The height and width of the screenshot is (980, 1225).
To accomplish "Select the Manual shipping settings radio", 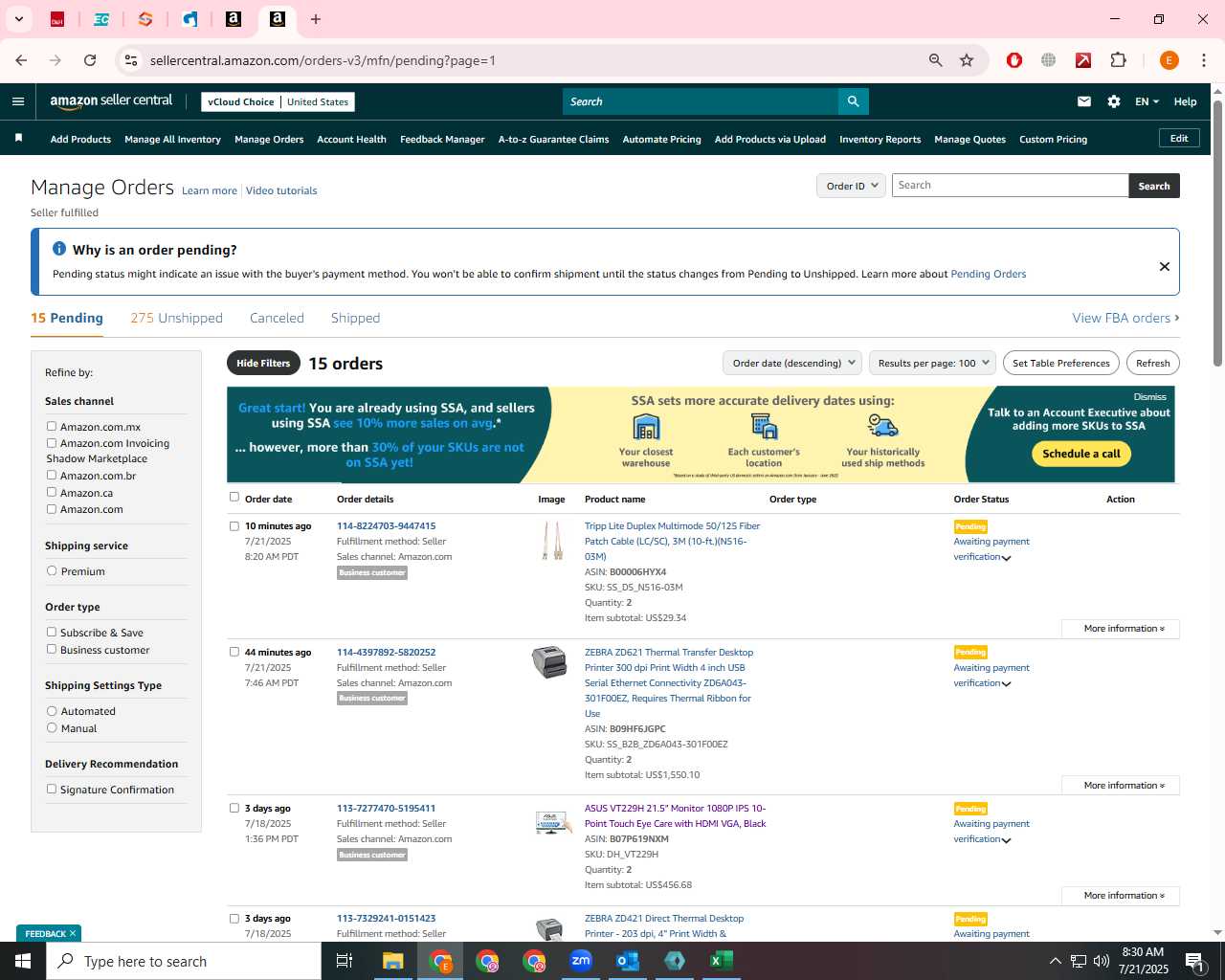I will coord(52,728).
